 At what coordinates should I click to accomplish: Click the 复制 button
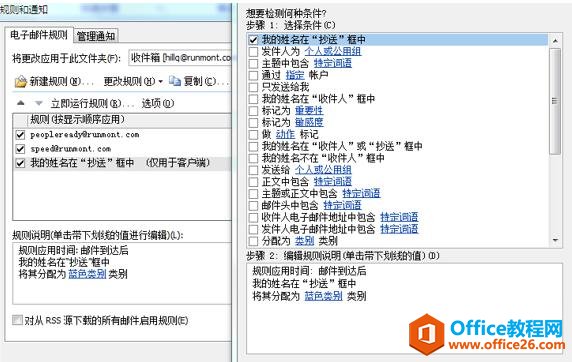coord(199,81)
